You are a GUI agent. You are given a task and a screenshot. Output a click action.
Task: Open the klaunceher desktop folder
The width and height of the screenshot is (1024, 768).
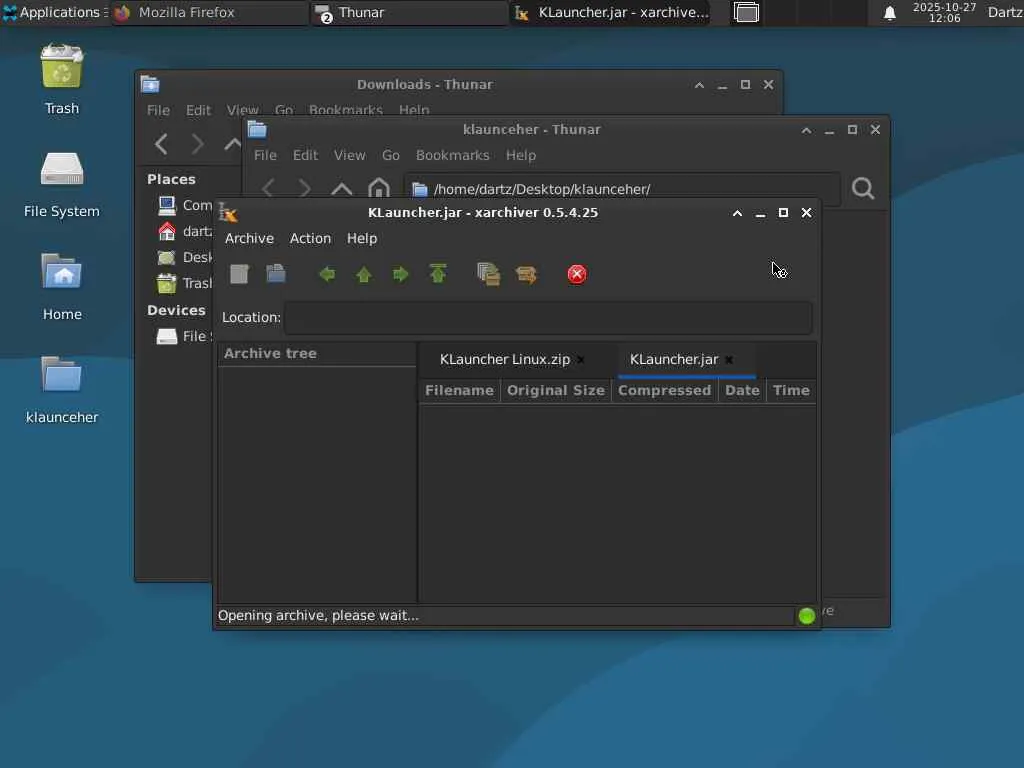pos(62,389)
